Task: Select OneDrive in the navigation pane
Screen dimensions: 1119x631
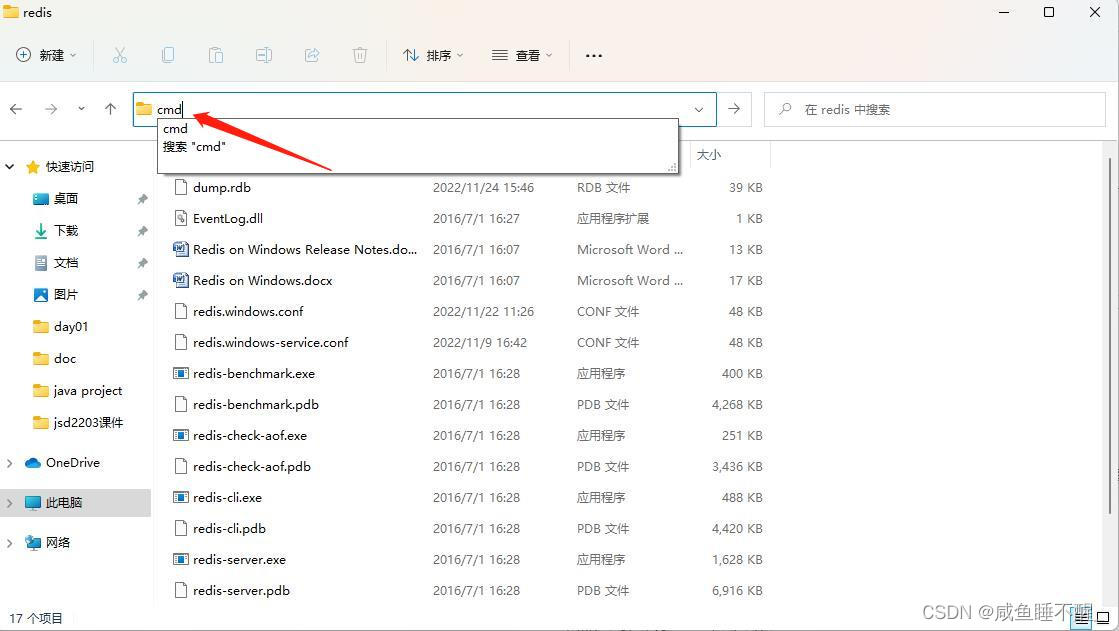Action: pos(72,463)
